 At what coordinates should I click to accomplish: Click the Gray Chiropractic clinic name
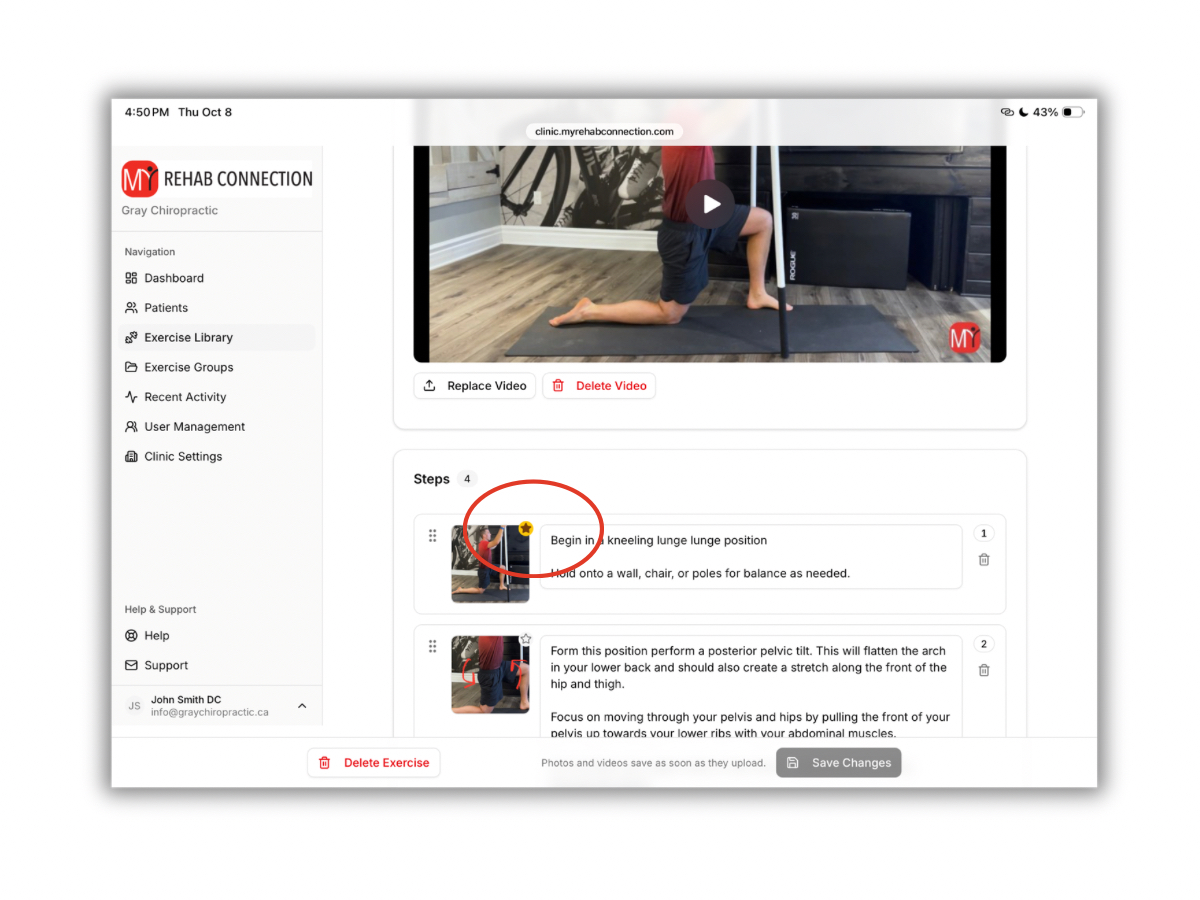coord(170,211)
